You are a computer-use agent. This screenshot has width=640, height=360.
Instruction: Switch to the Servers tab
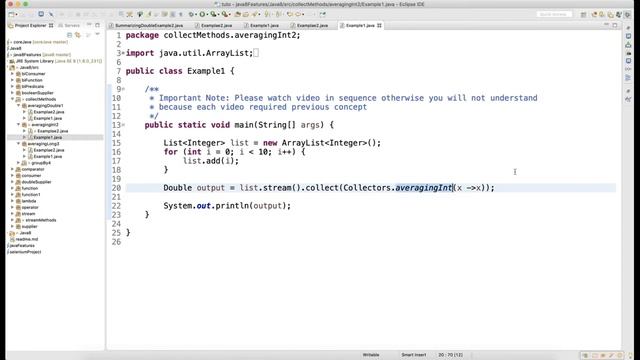[x=69, y=25]
